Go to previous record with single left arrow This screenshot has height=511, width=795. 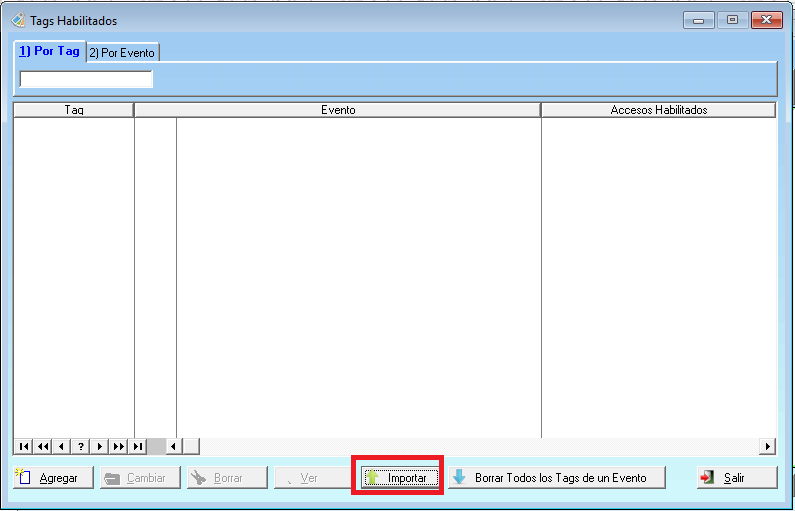(x=62, y=446)
